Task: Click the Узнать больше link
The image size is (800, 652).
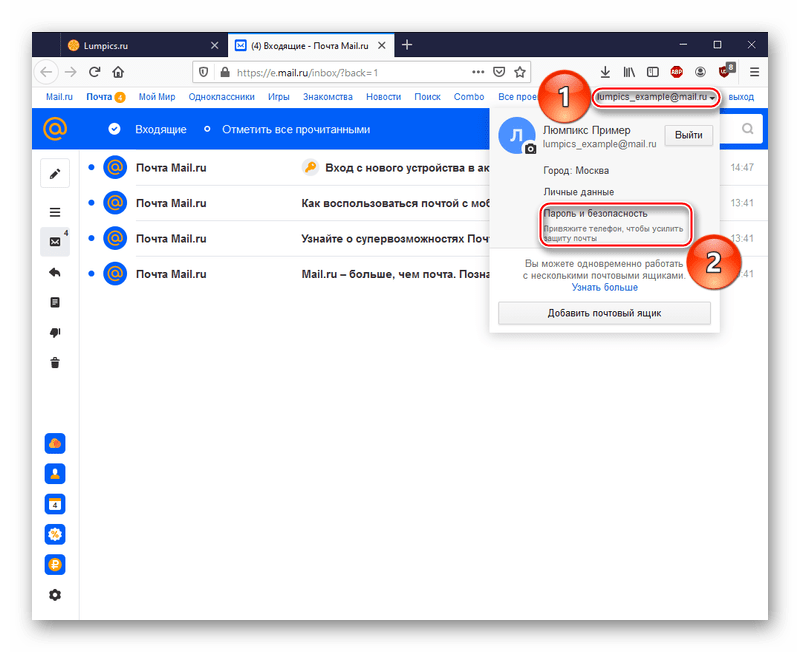Action: [604, 287]
